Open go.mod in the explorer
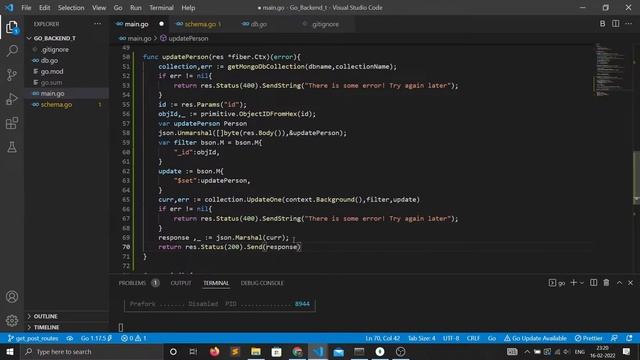640x360 pixels. point(52,71)
